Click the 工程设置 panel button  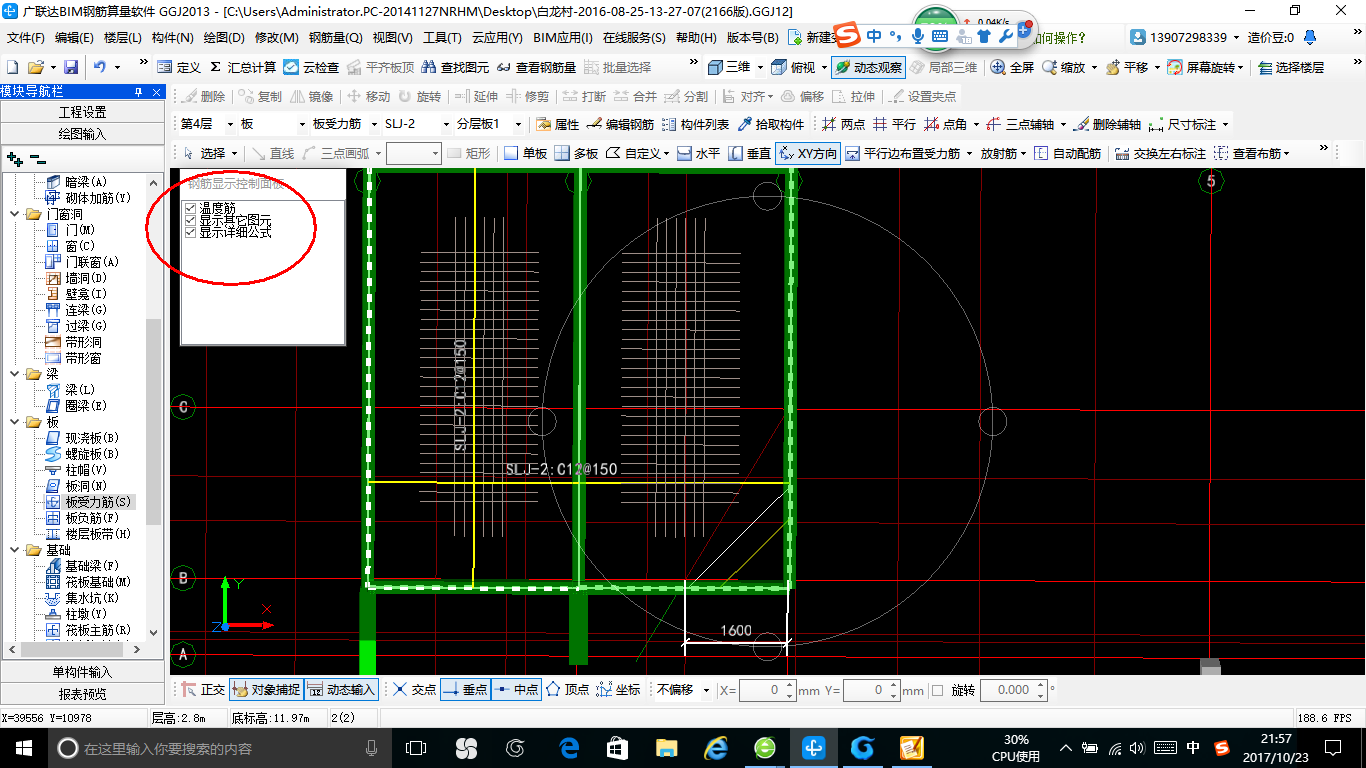pyautogui.click(x=82, y=112)
